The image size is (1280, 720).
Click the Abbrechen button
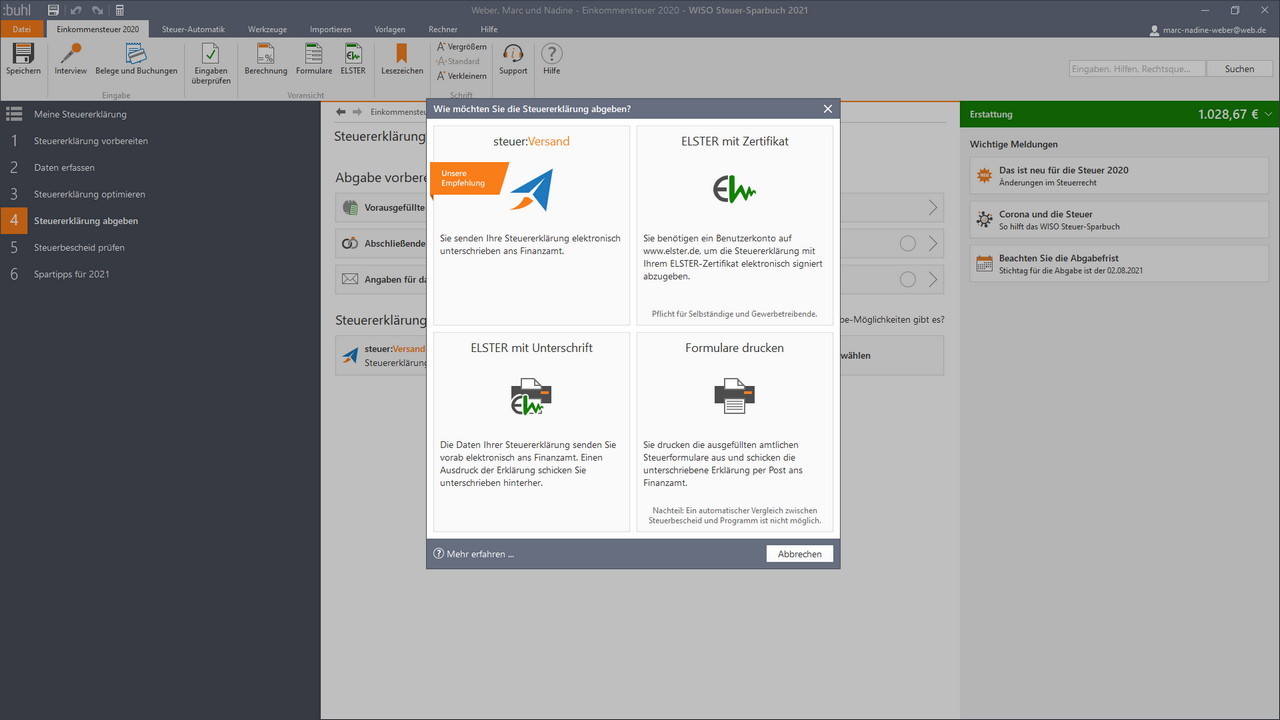click(800, 554)
